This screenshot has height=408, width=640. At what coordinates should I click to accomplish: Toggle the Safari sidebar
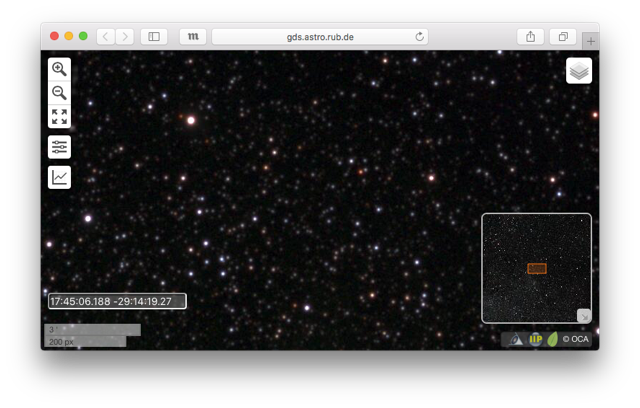point(154,36)
